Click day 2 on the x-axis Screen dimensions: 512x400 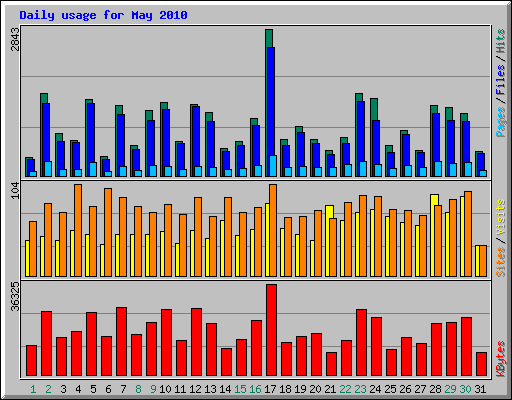point(48,389)
